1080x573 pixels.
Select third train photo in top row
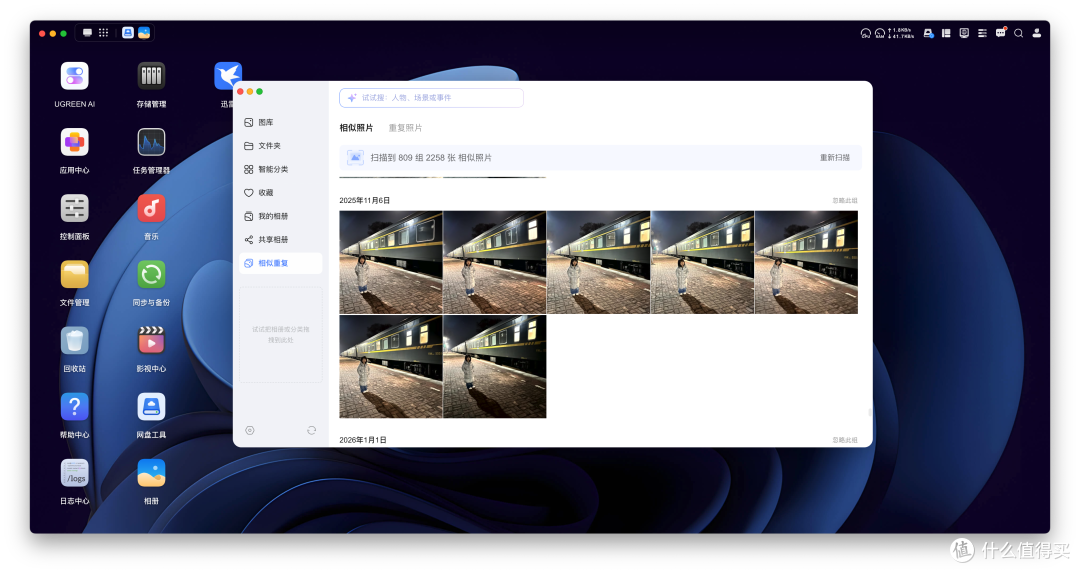pos(599,262)
